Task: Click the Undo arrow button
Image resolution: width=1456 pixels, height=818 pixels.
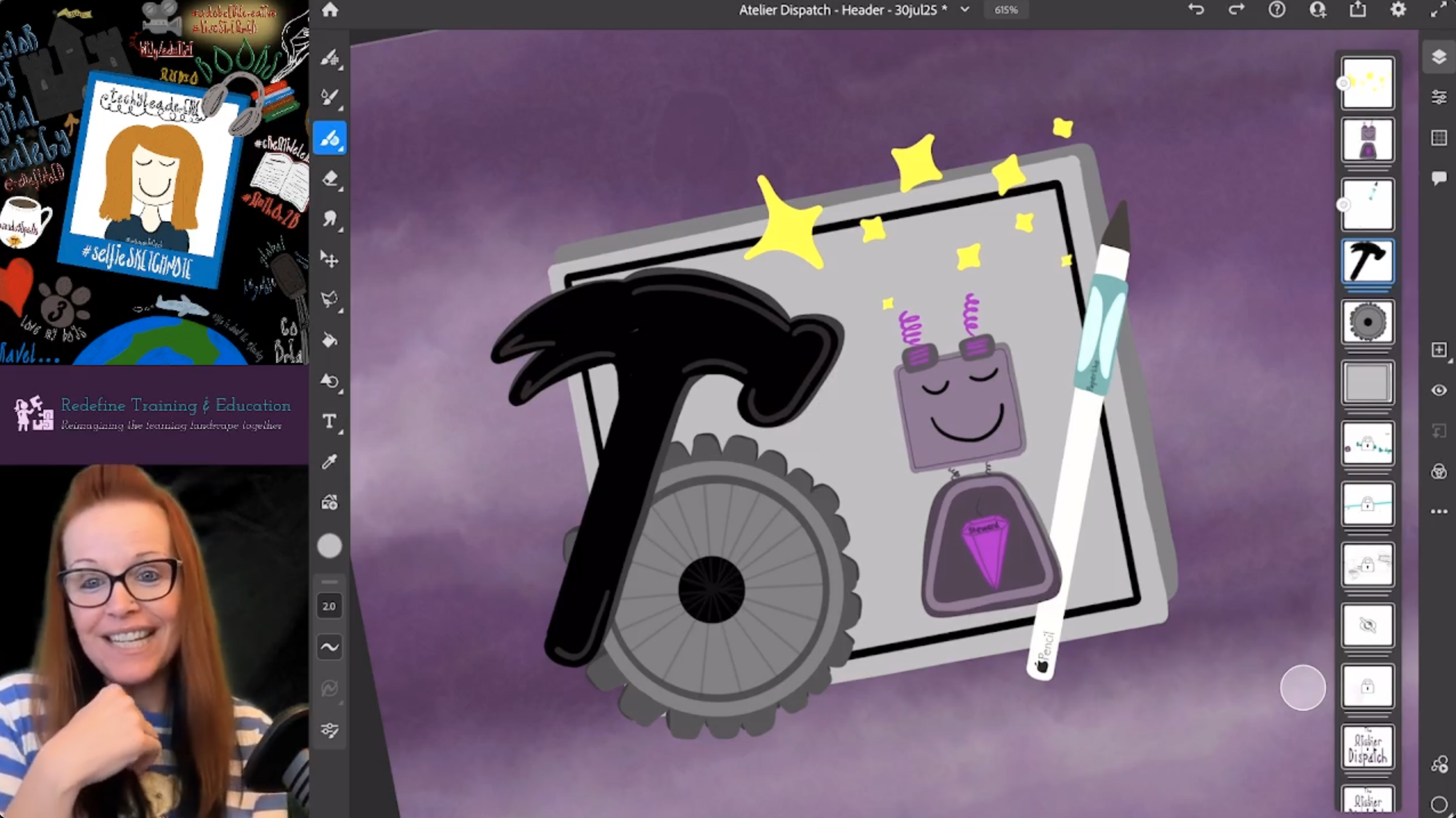Action: tap(1196, 10)
